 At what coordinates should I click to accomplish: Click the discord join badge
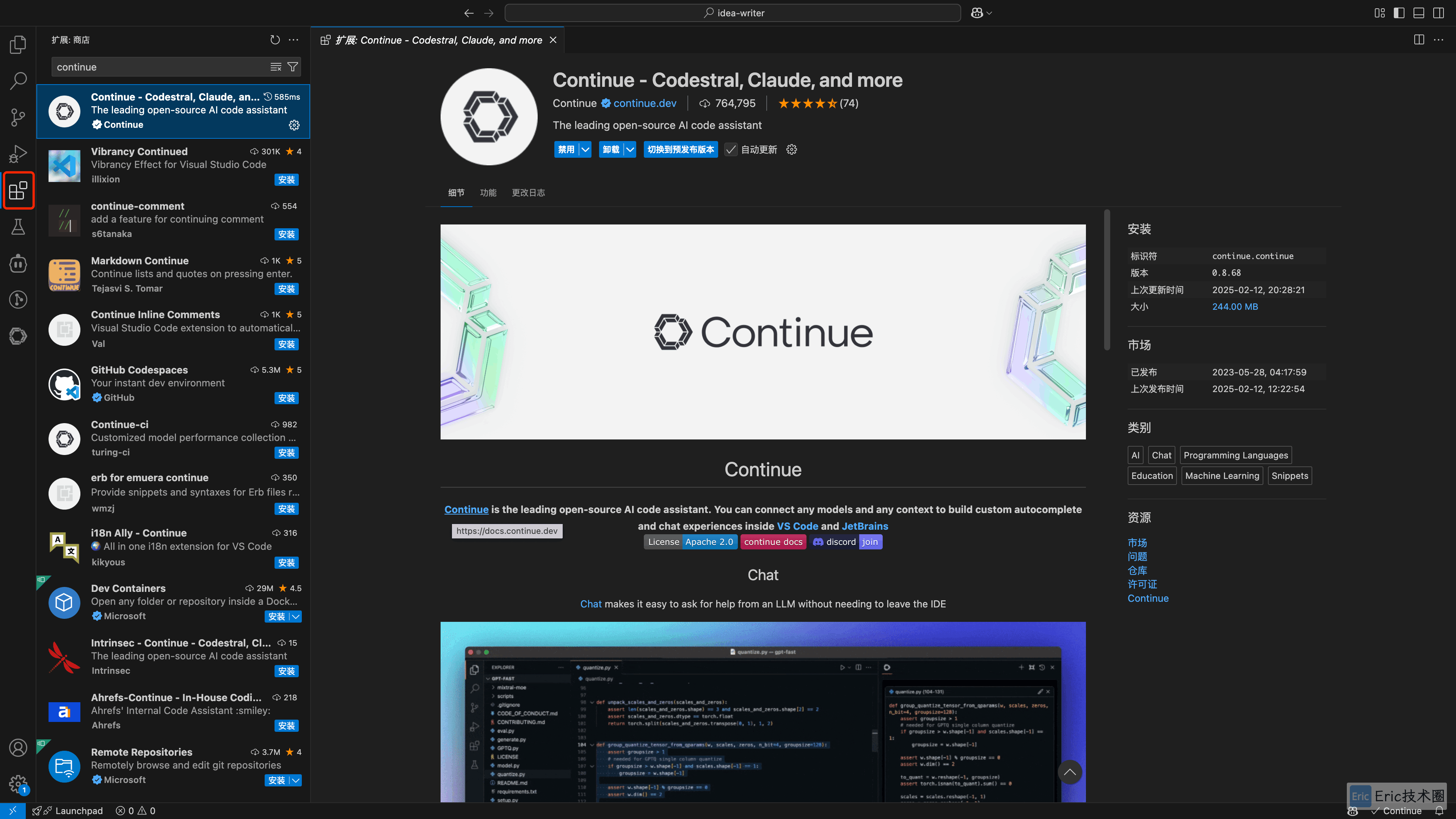click(845, 541)
